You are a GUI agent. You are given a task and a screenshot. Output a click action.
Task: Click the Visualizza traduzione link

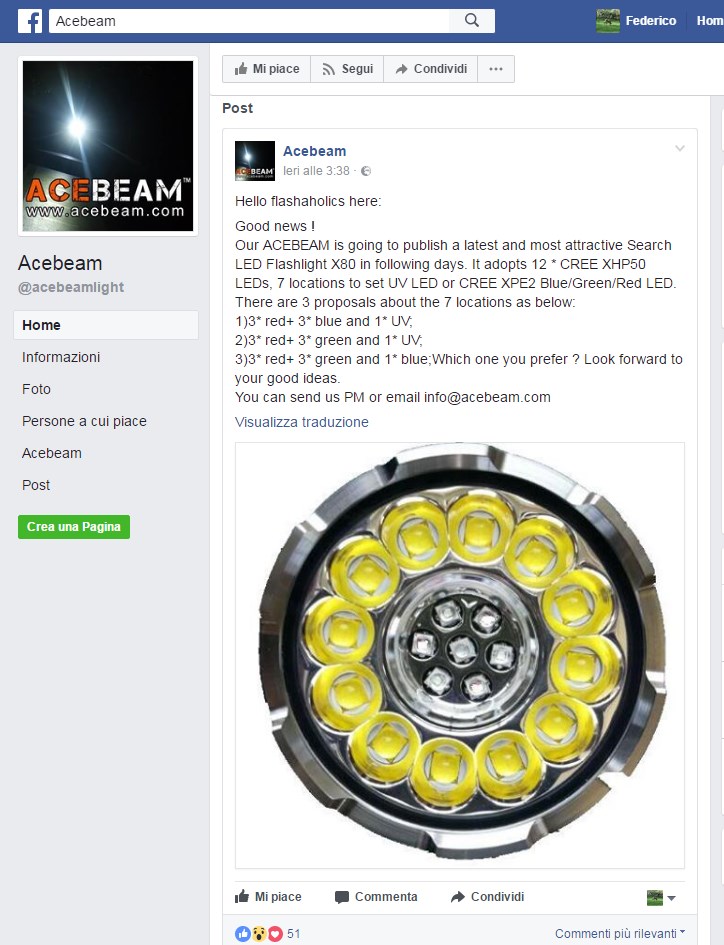(x=301, y=422)
